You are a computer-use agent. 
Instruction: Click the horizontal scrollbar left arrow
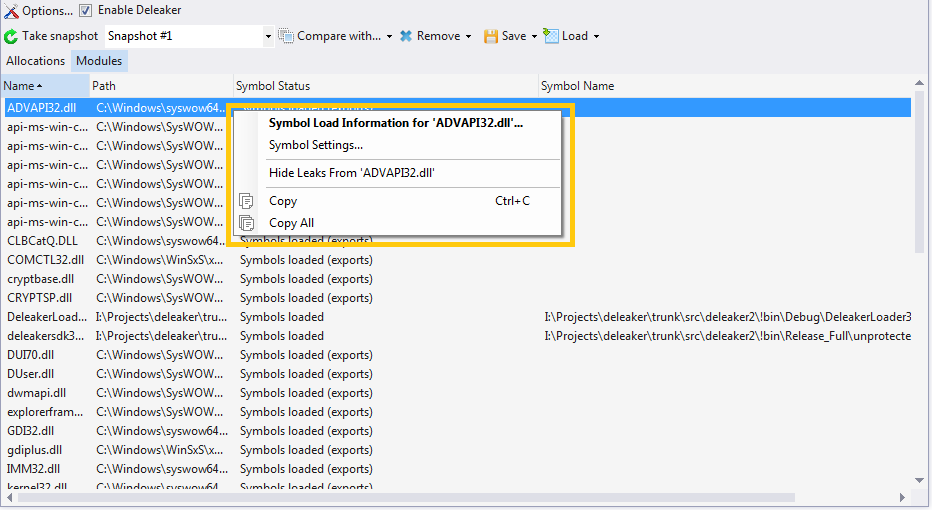coord(9,498)
